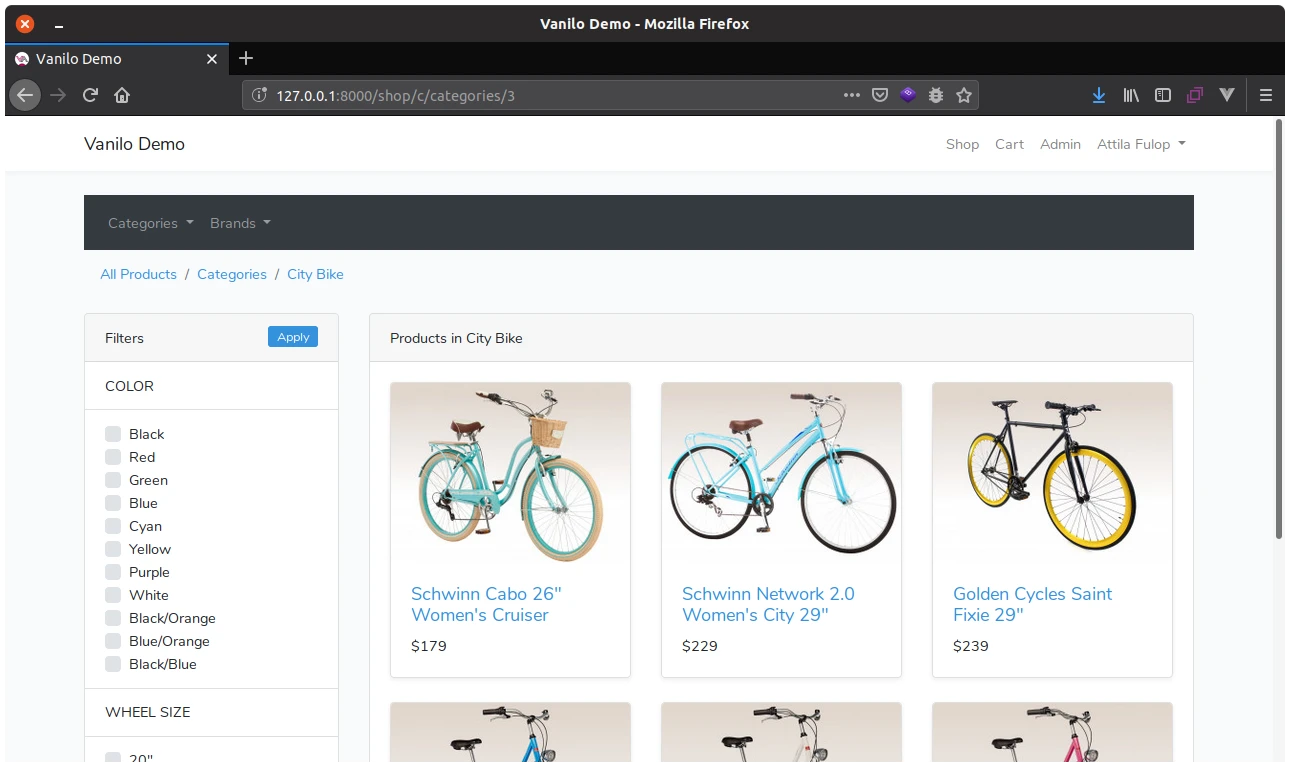Bookmark this page with the star icon
This screenshot has width=1294, height=771.
click(964, 95)
